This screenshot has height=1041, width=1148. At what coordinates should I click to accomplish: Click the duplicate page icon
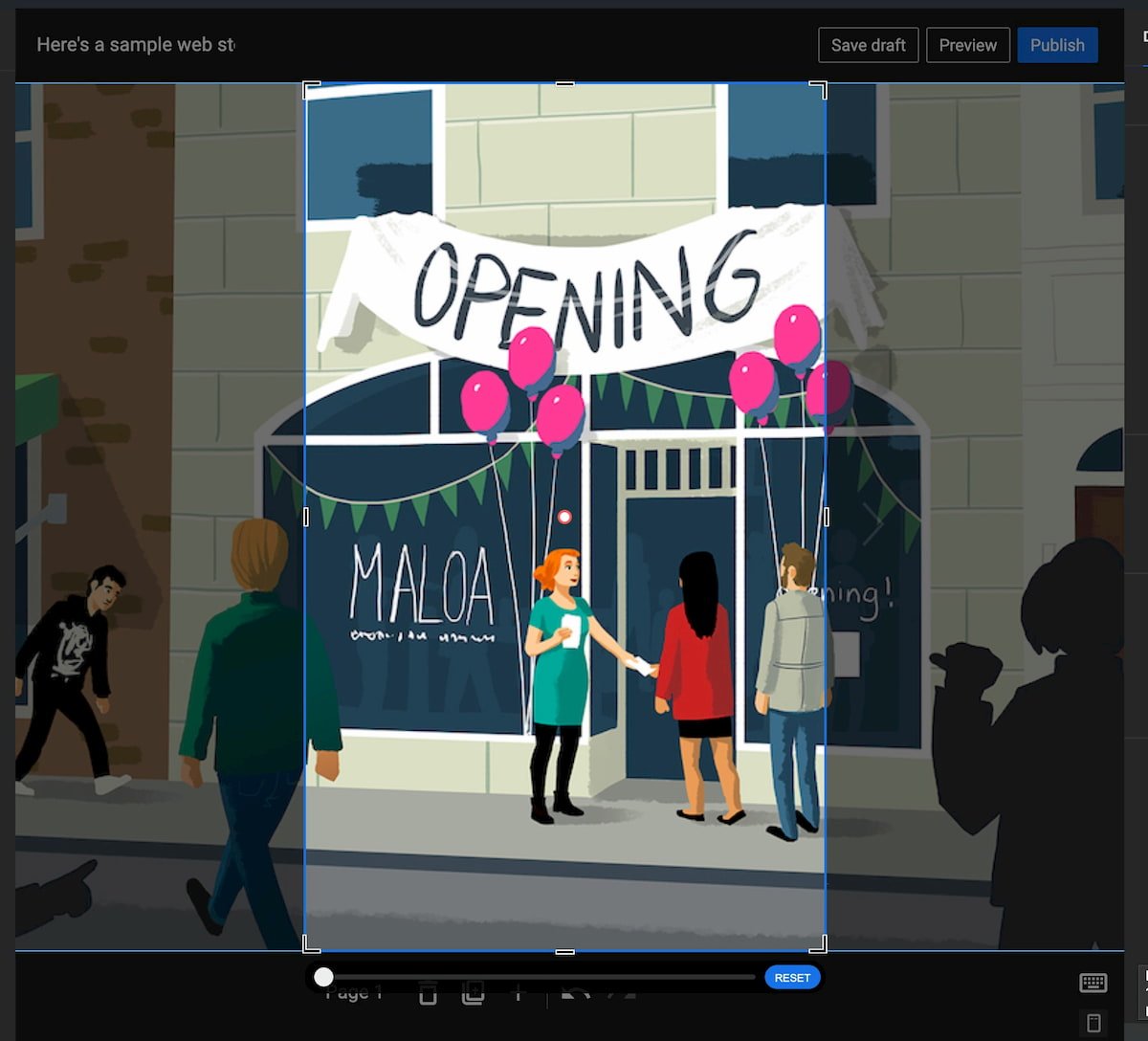click(473, 994)
